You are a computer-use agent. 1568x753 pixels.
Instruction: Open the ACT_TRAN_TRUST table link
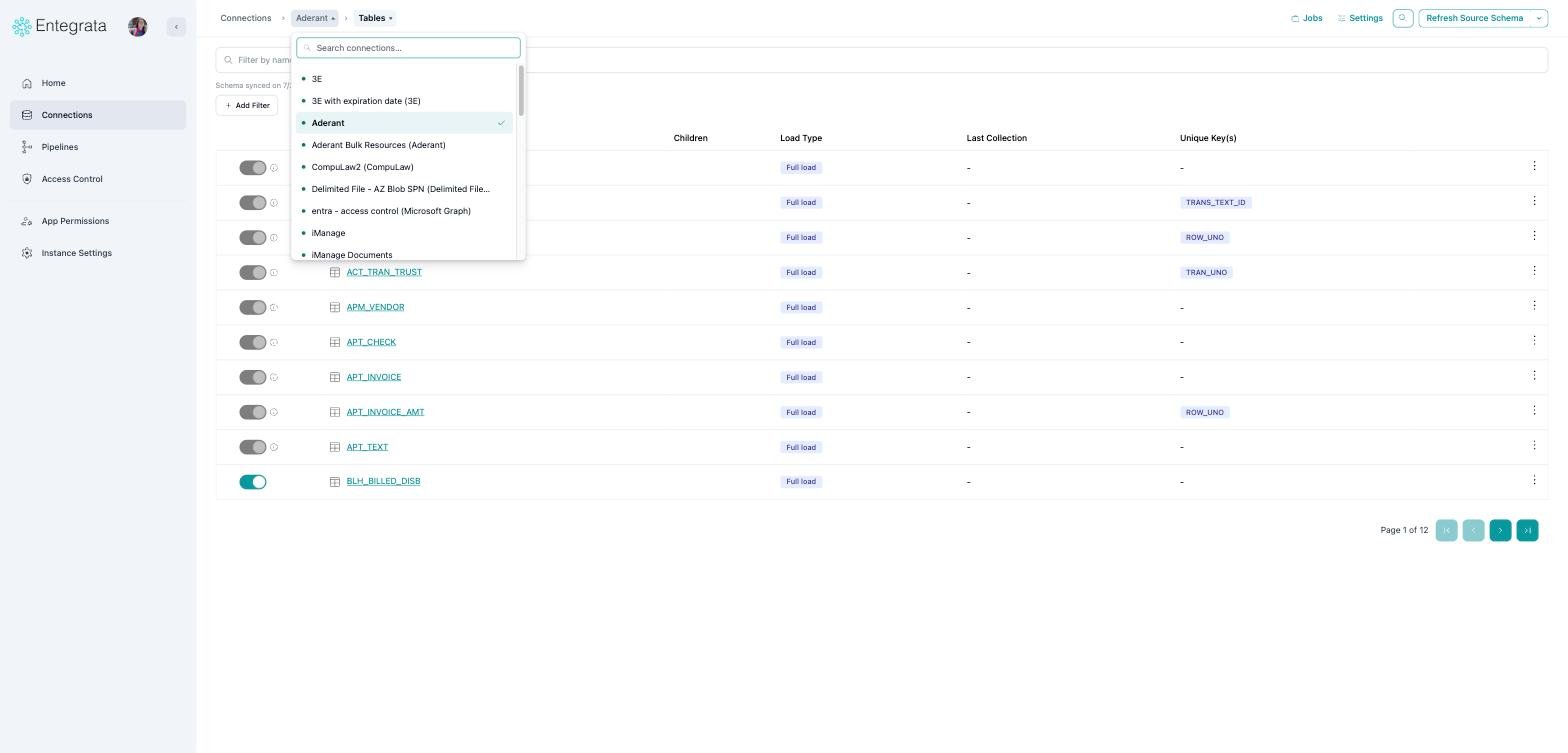click(x=384, y=272)
